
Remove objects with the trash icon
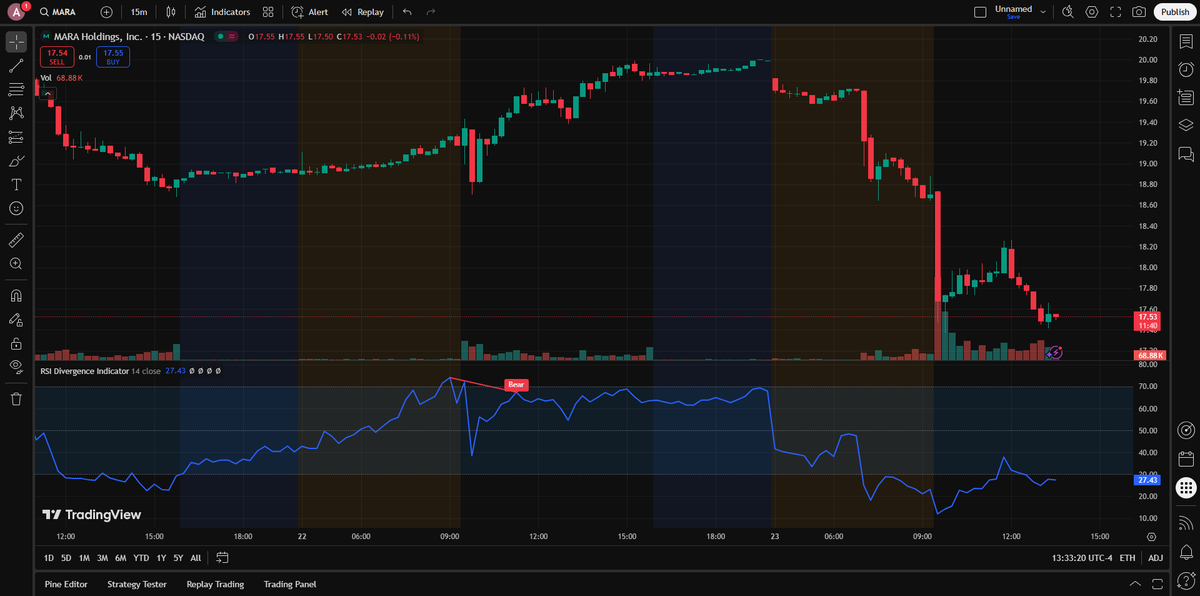tap(16, 399)
